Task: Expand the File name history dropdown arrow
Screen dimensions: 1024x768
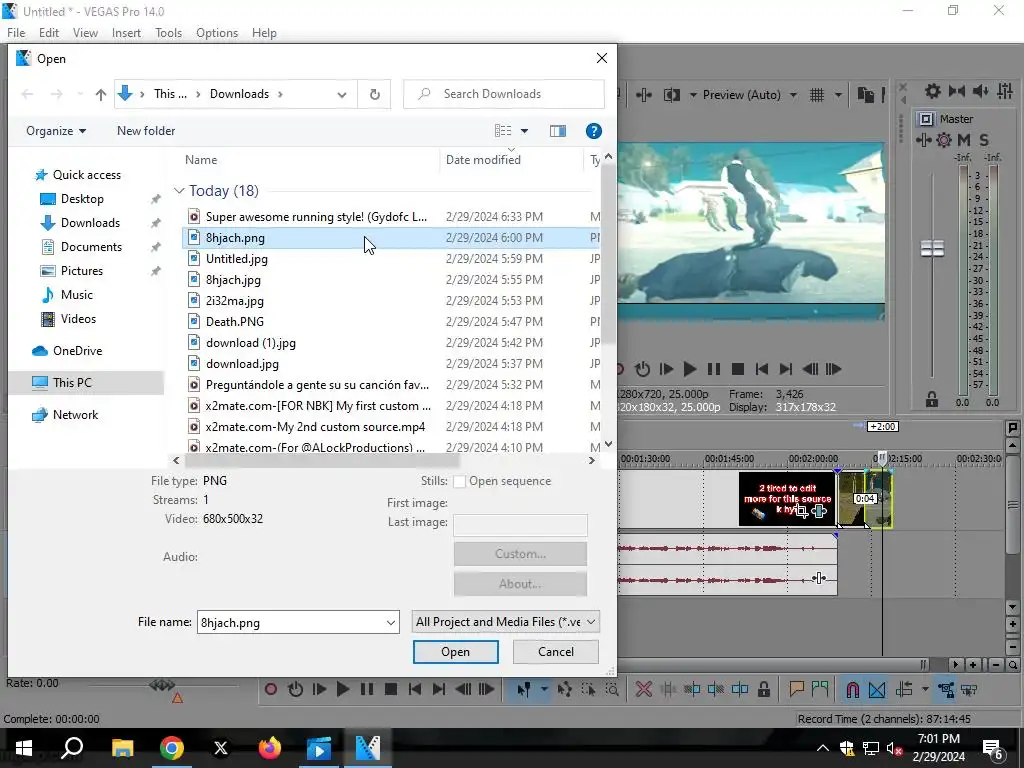Action: [391, 622]
